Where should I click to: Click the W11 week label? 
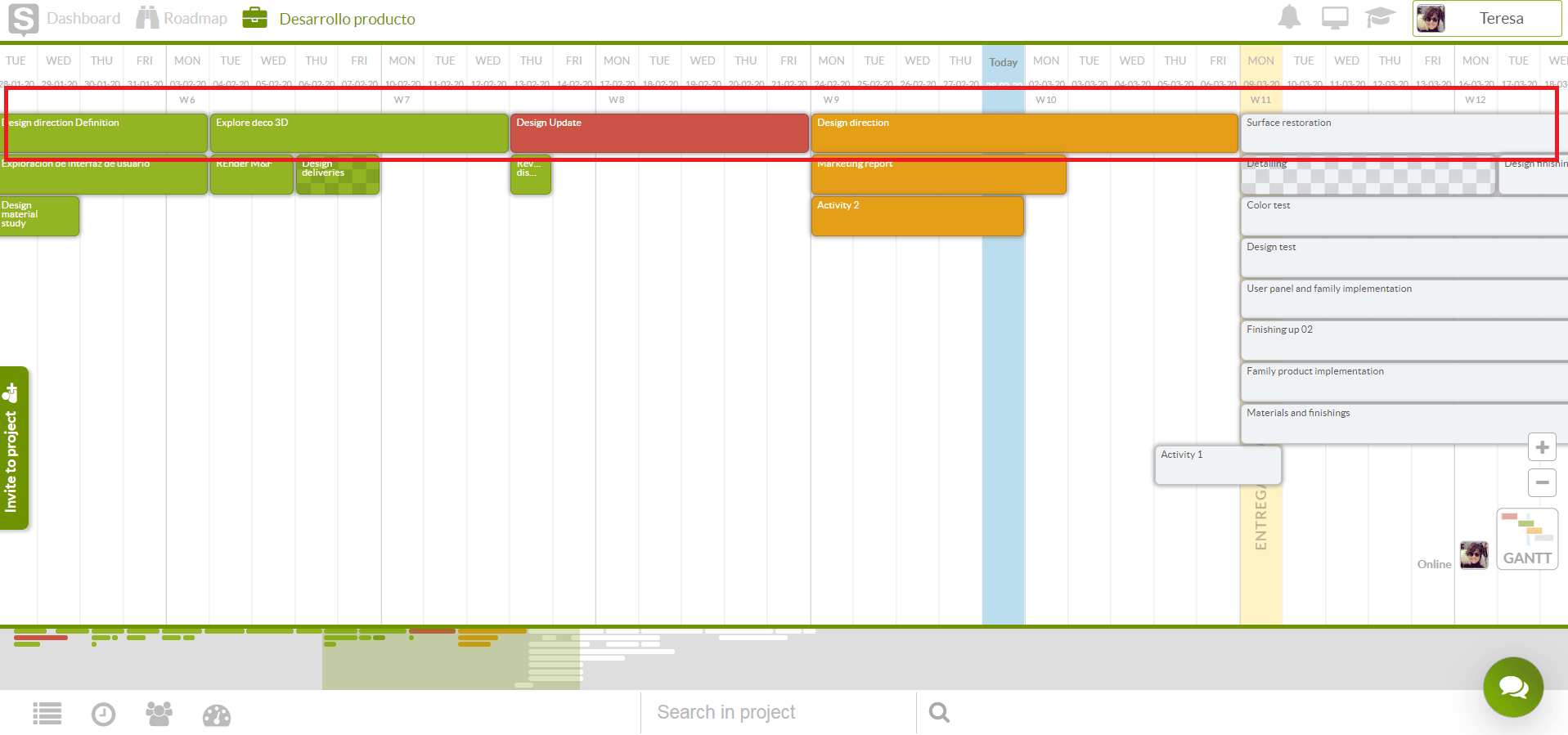tap(1260, 100)
